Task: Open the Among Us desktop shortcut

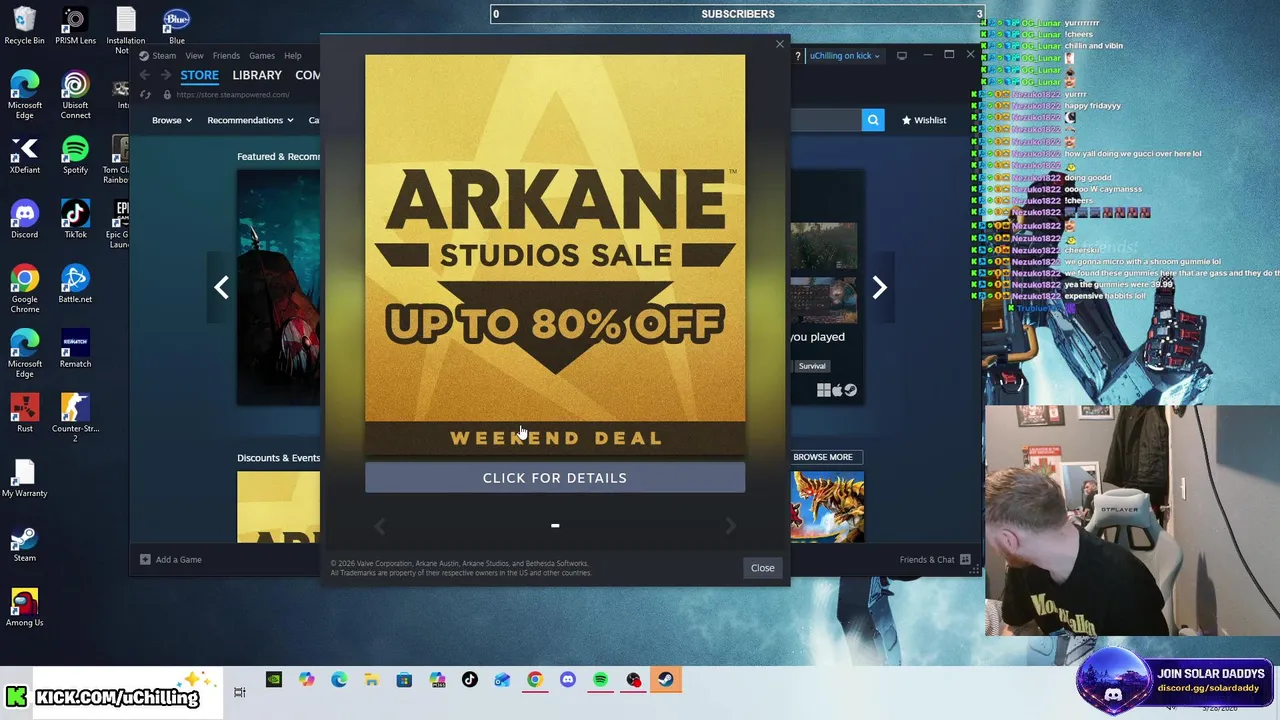Action: coord(24,608)
